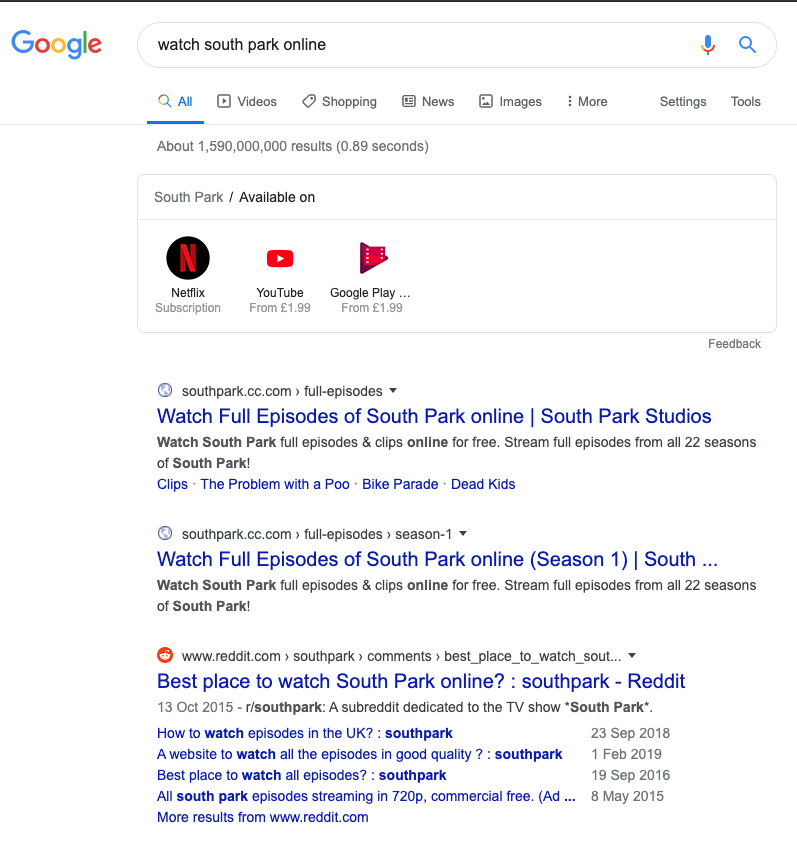This screenshot has width=797, height=849.
Task: Open 'Watch Full Episodes of South Park online | South Park Studios'
Action: [434, 416]
